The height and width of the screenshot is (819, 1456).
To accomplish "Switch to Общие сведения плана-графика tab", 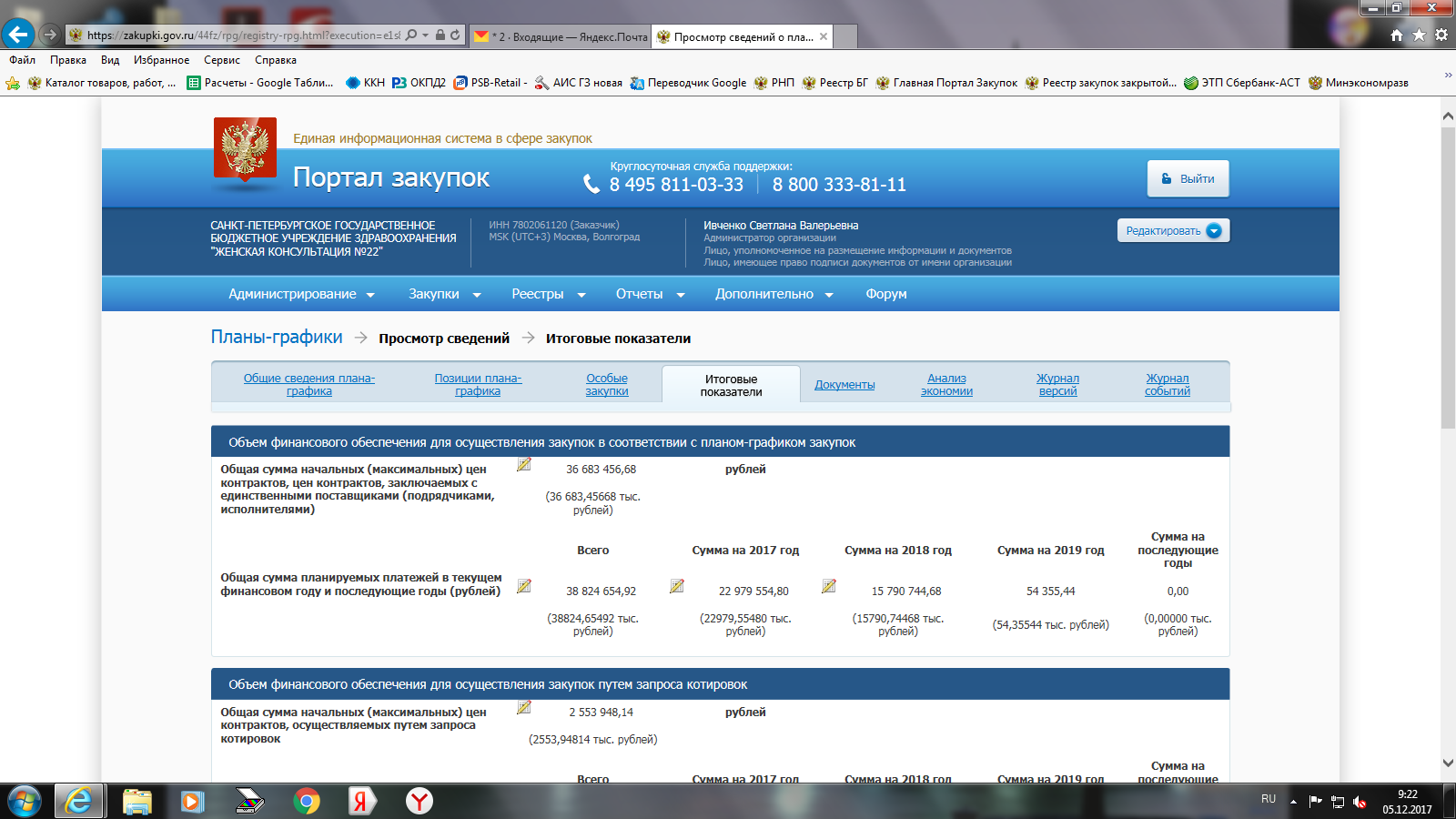I will point(309,384).
